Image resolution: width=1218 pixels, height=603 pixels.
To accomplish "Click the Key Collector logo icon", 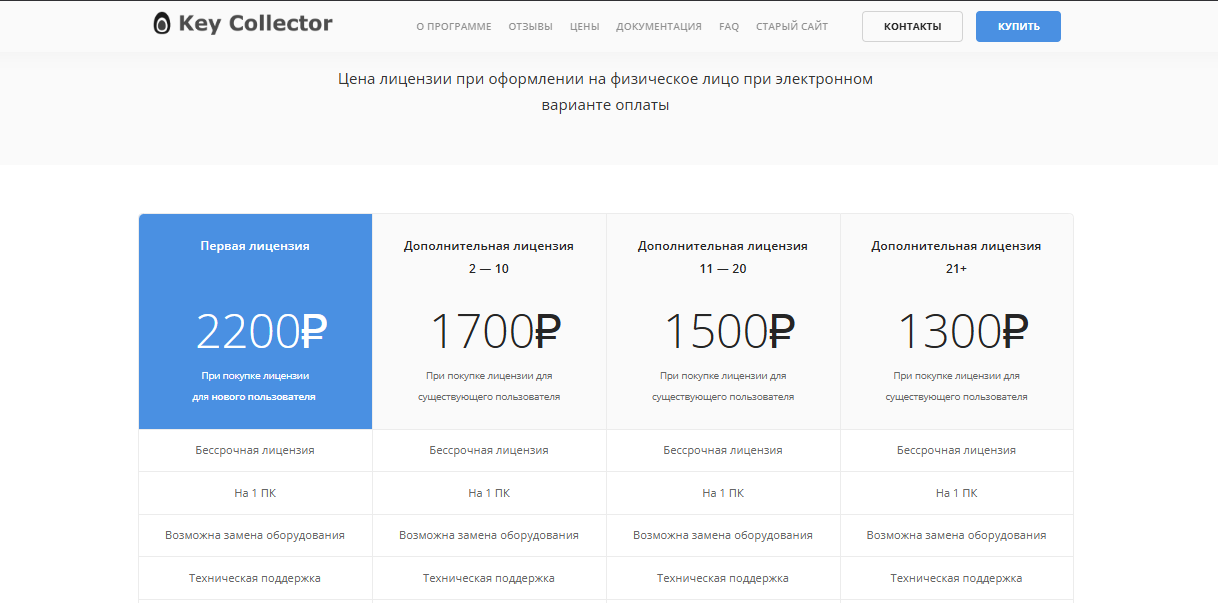I will (x=161, y=24).
